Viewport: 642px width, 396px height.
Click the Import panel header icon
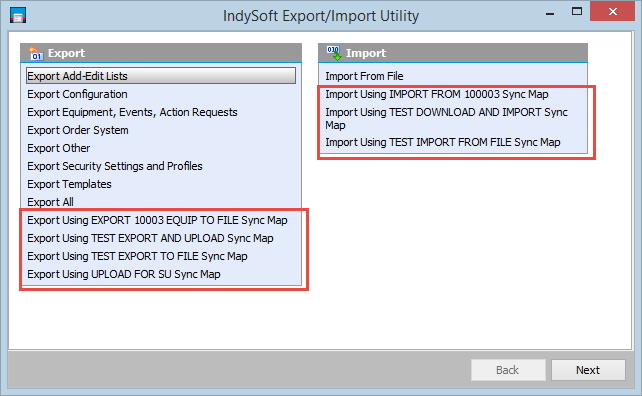pyautogui.click(x=334, y=53)
